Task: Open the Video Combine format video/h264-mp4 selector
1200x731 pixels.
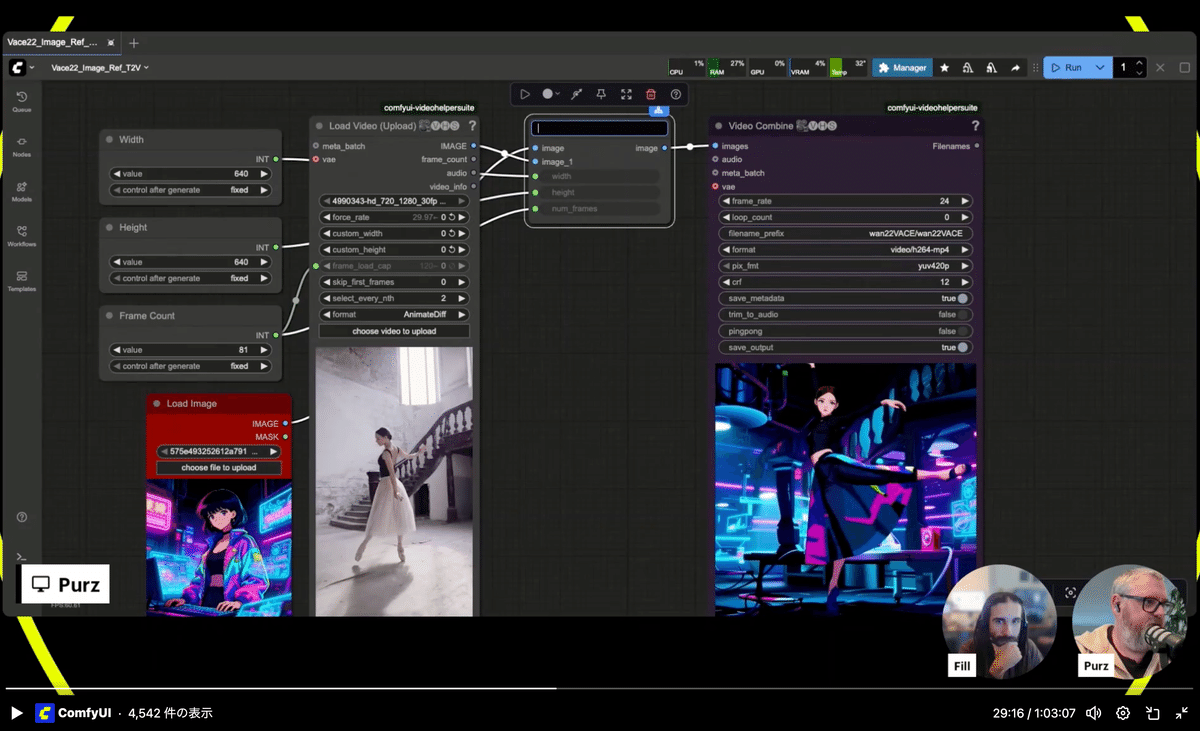Action: click(x=846, y=250)
